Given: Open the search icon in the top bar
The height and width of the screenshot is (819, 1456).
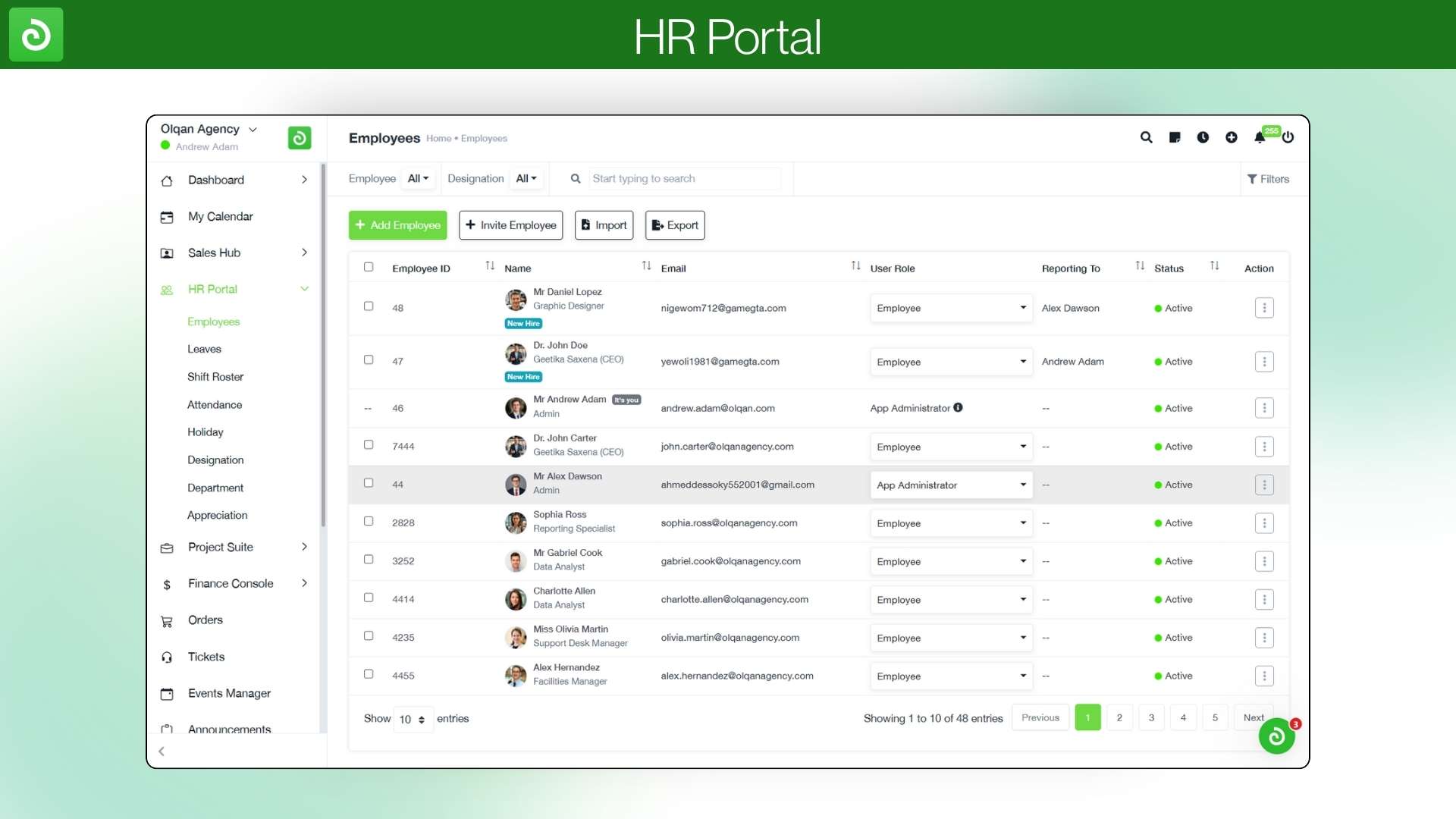Looking at the screenshot, I should 1146,138.
